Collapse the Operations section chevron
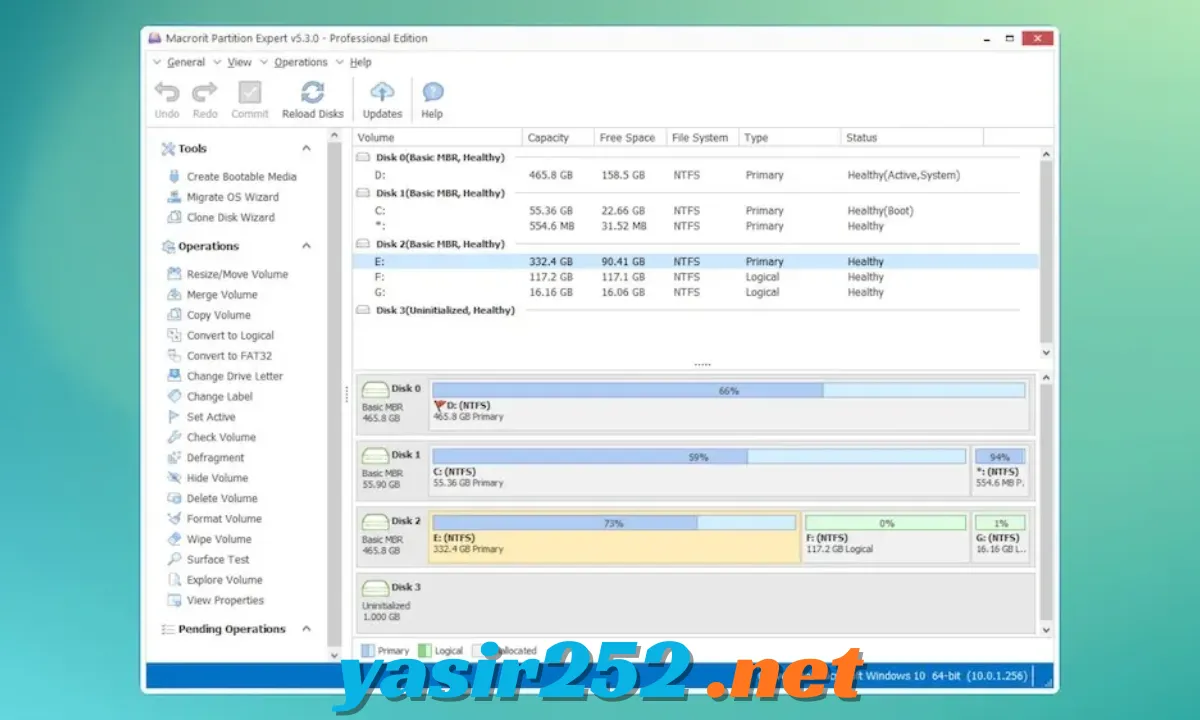 306,246
